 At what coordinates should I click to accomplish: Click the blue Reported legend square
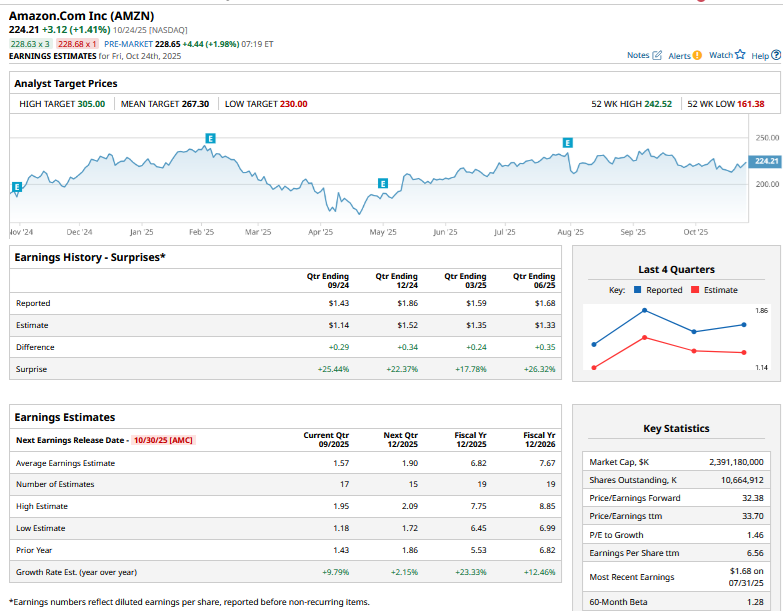(x=636, y=290)
